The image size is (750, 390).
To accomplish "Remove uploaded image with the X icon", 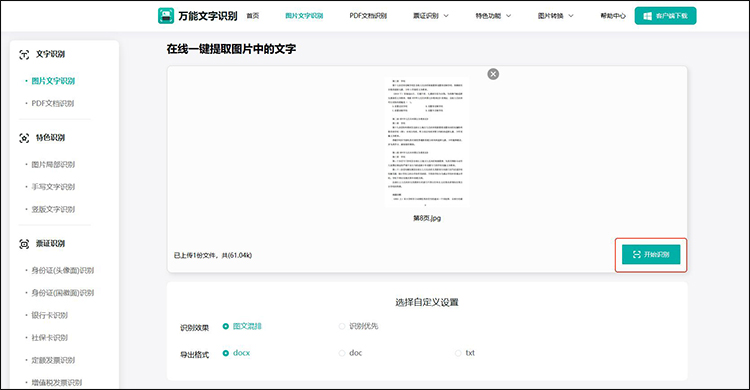I will pyautogui.click(x=493, y=74).
